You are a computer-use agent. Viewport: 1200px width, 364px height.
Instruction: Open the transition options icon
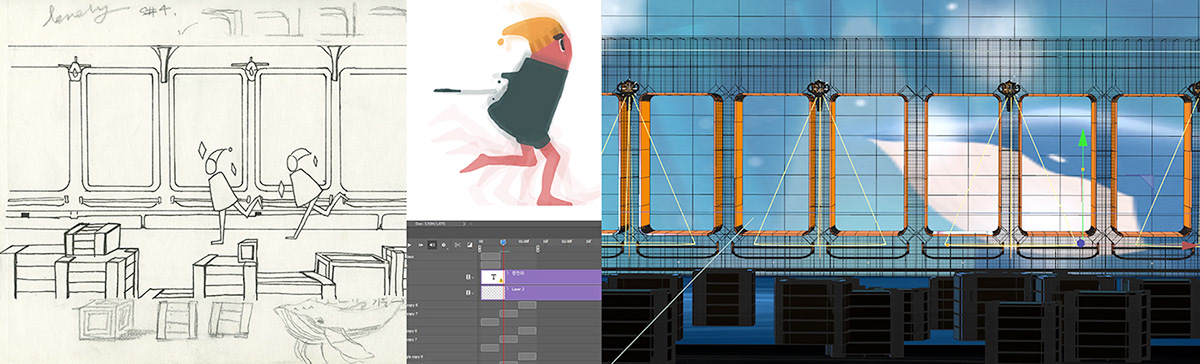tap(469, 245)
